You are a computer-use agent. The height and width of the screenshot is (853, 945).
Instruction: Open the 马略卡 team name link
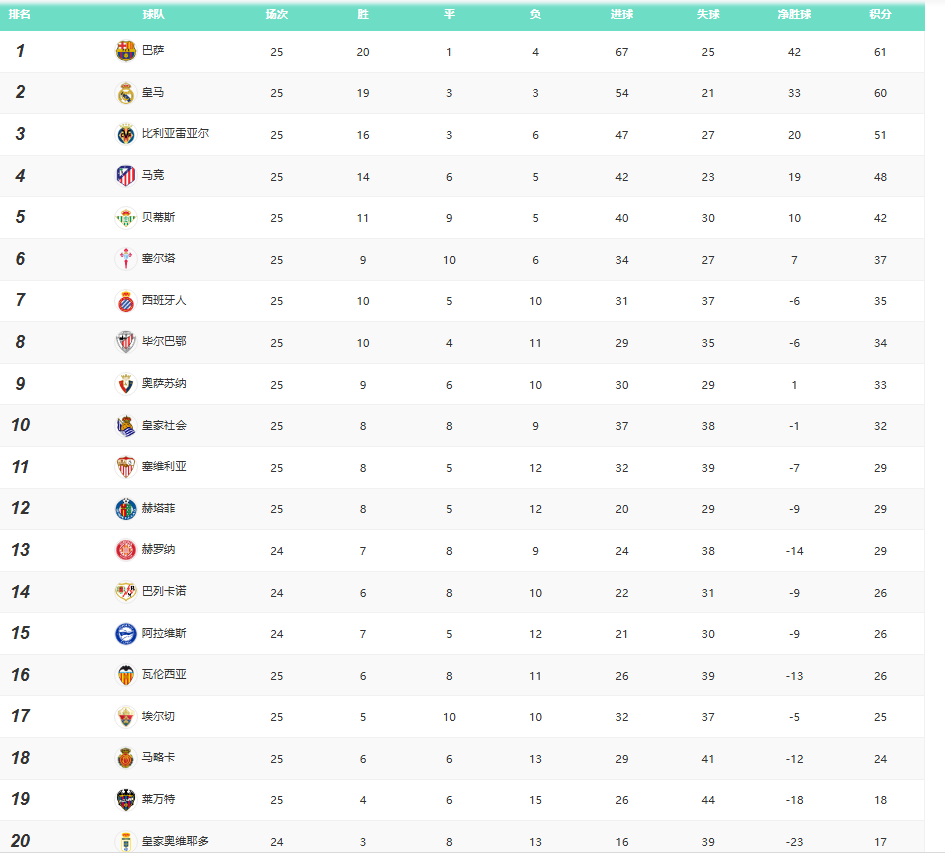coord(158,758)
